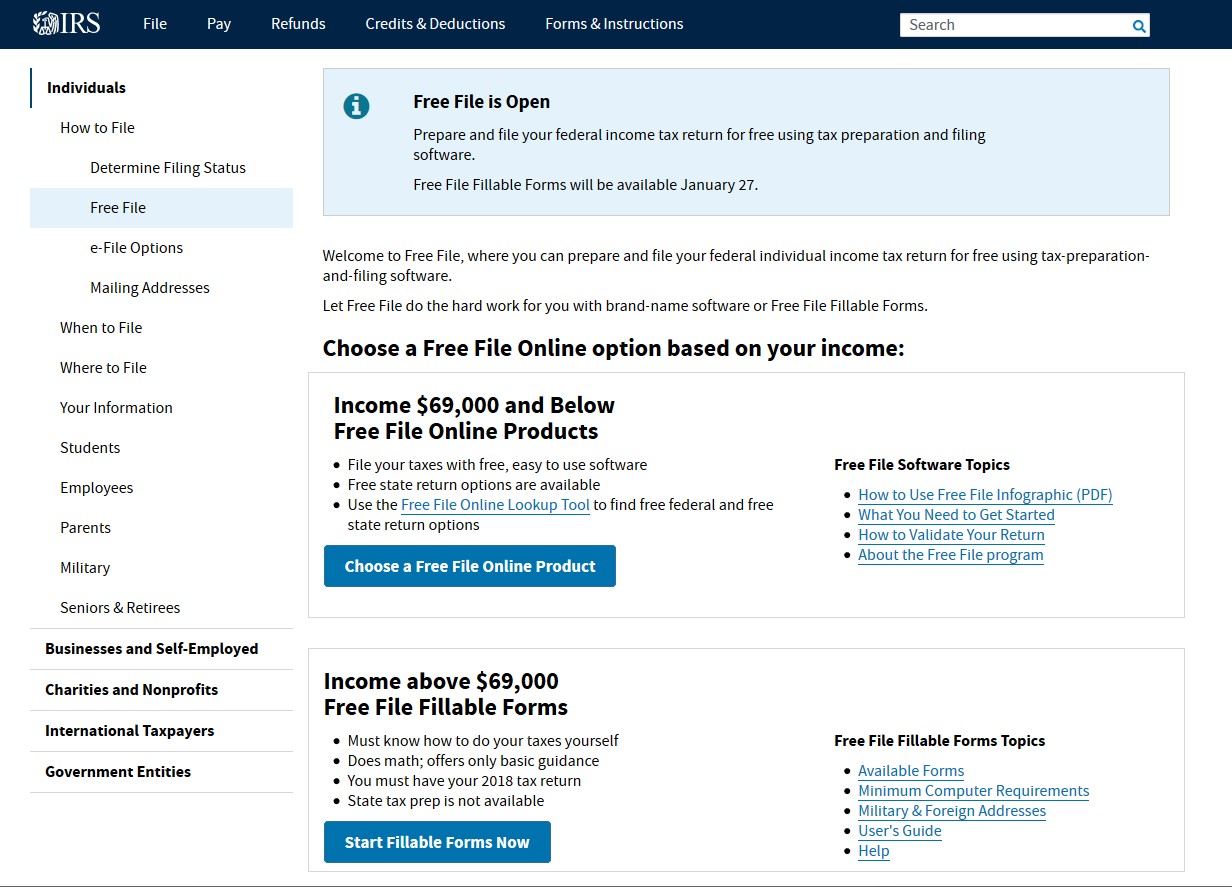Screen dimensions: 1232x887
Task: Open Military & Foreign Addresses link
Action: coord(952,811)
